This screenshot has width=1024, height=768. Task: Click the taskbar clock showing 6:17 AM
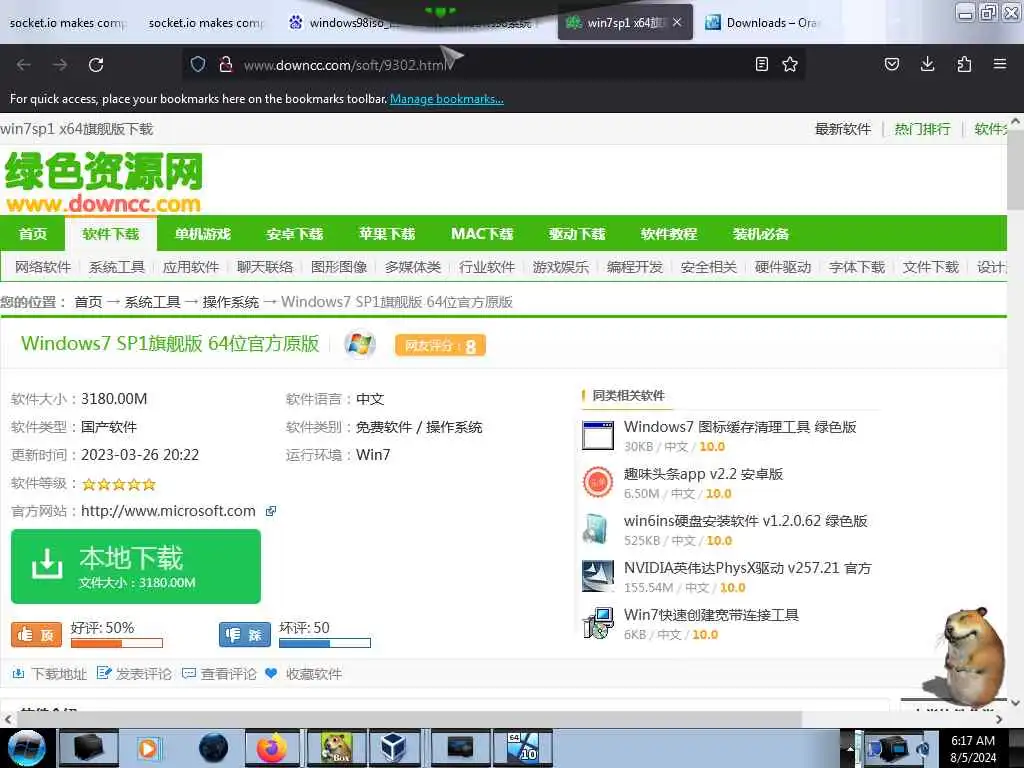[973, 749]
